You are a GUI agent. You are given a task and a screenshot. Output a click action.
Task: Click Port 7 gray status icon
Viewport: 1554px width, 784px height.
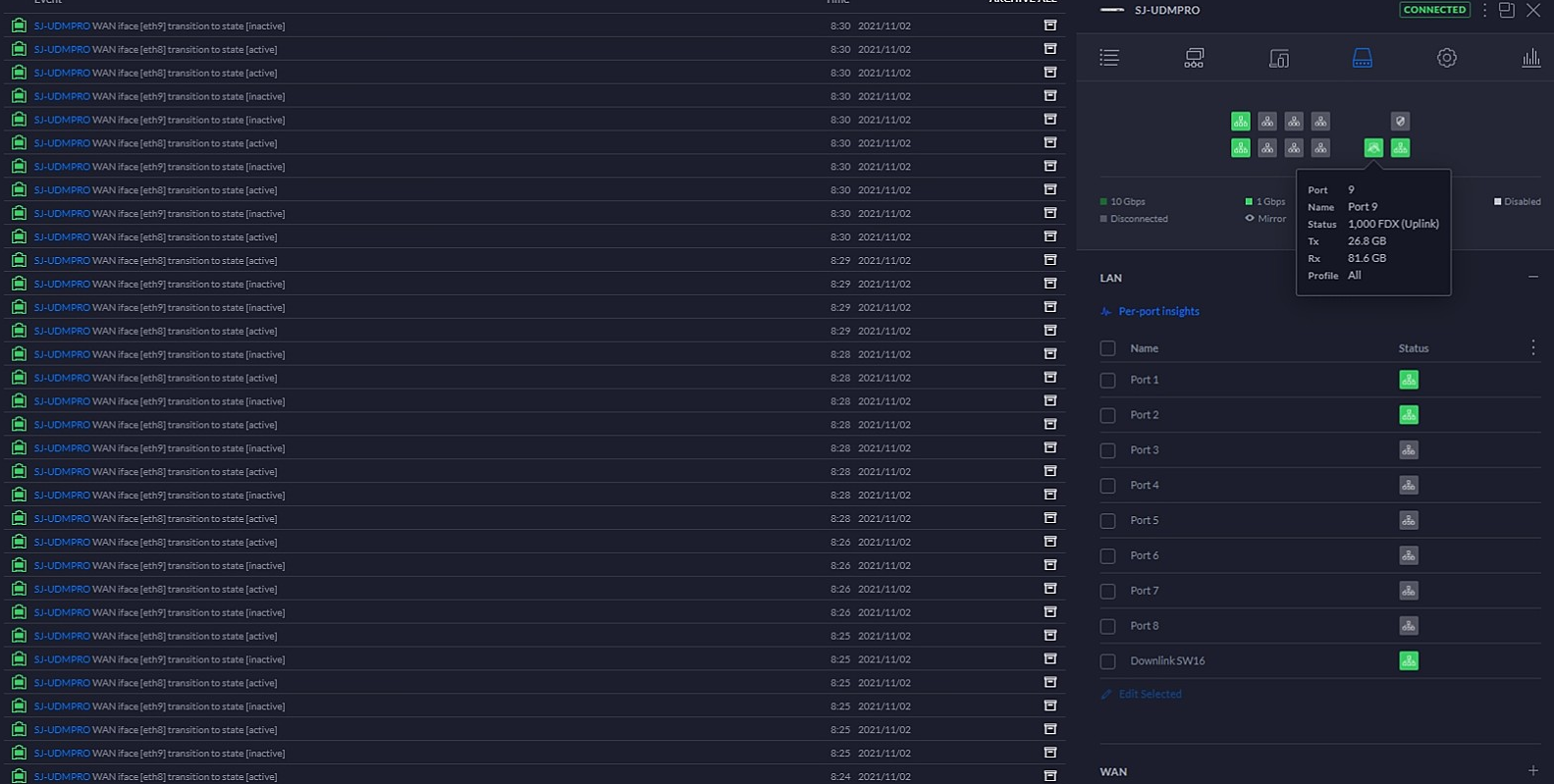pyautogui.click(x=1409, y=591)
